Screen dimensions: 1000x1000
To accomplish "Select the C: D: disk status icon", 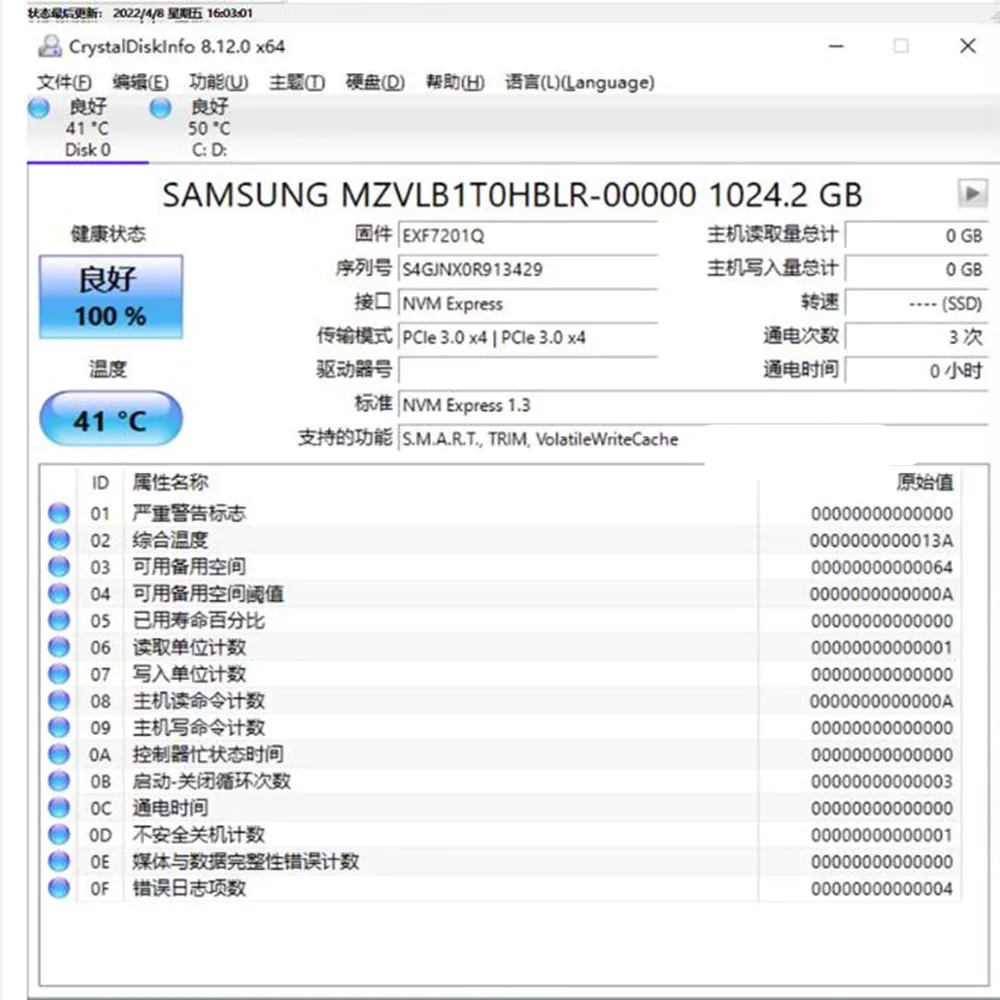I will point(160,108).
